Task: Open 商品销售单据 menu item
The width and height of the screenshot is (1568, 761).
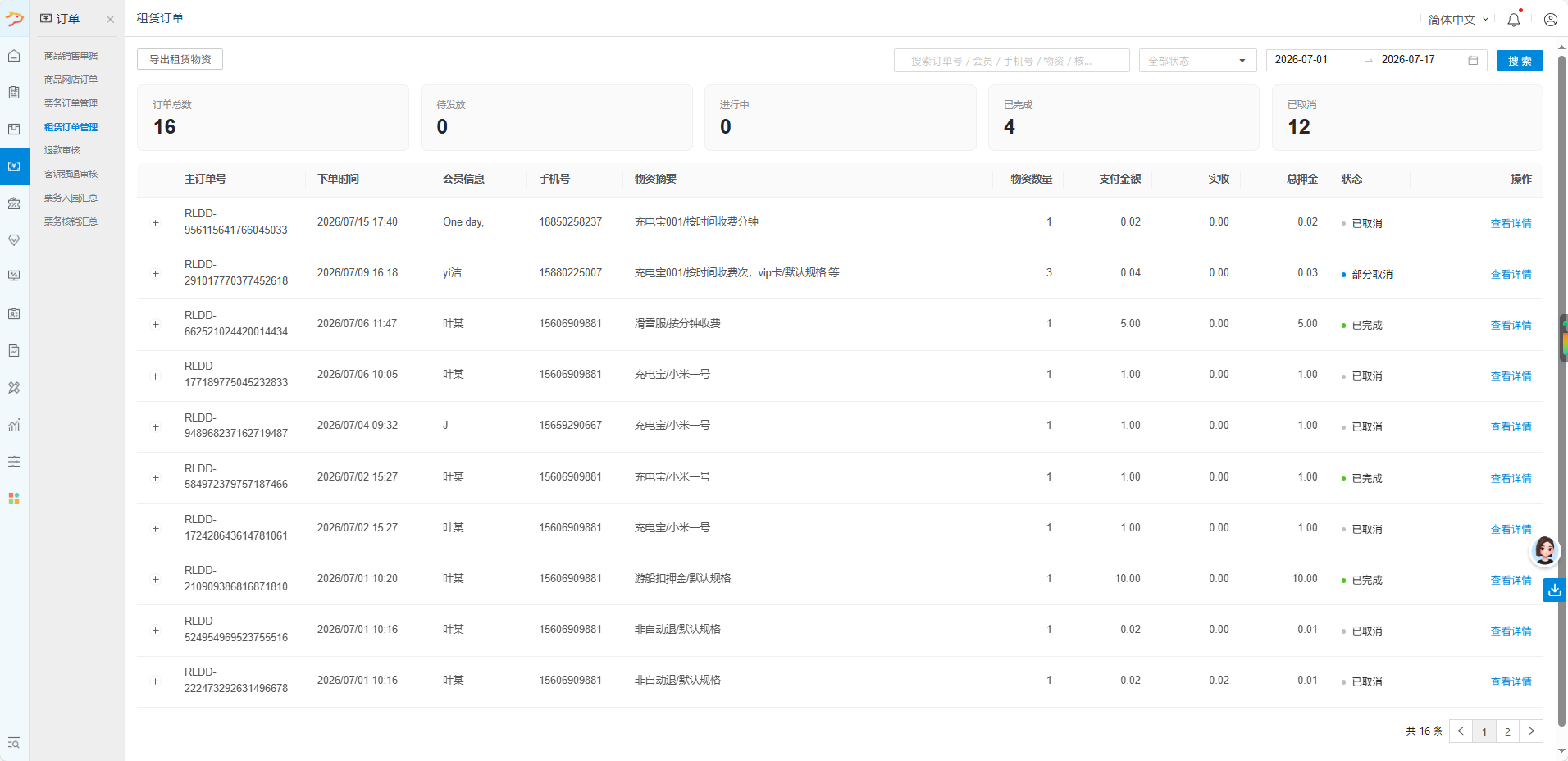Action: click(71, 56)
